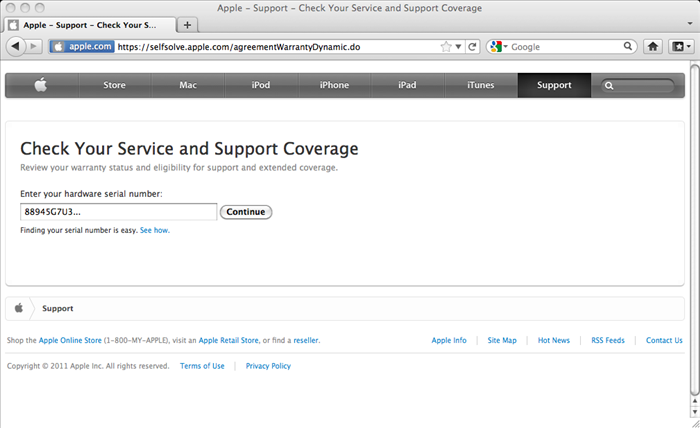Viewport: 700px width, 428px height.
Task: Open the browser home page icon
Action: click(x=653, y=46)
